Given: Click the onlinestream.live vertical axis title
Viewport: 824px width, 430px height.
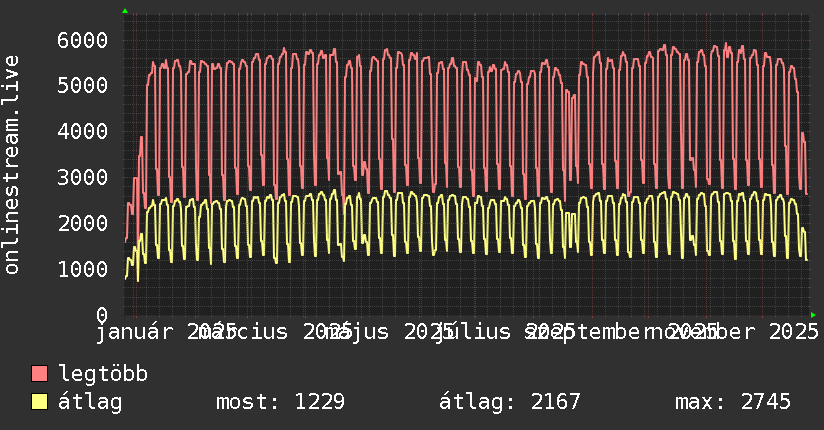Looking at the screenshot, I should click(x=11, y=165).
